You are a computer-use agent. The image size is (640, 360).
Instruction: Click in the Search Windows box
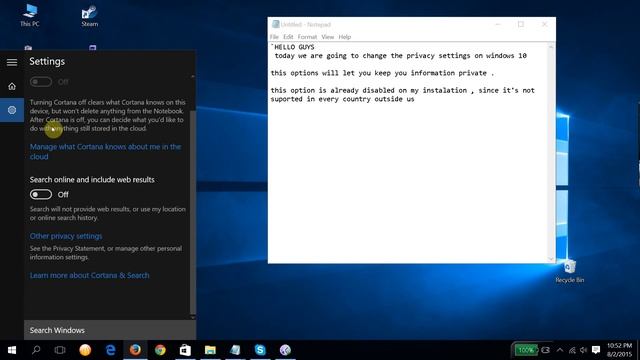point(110,330)
